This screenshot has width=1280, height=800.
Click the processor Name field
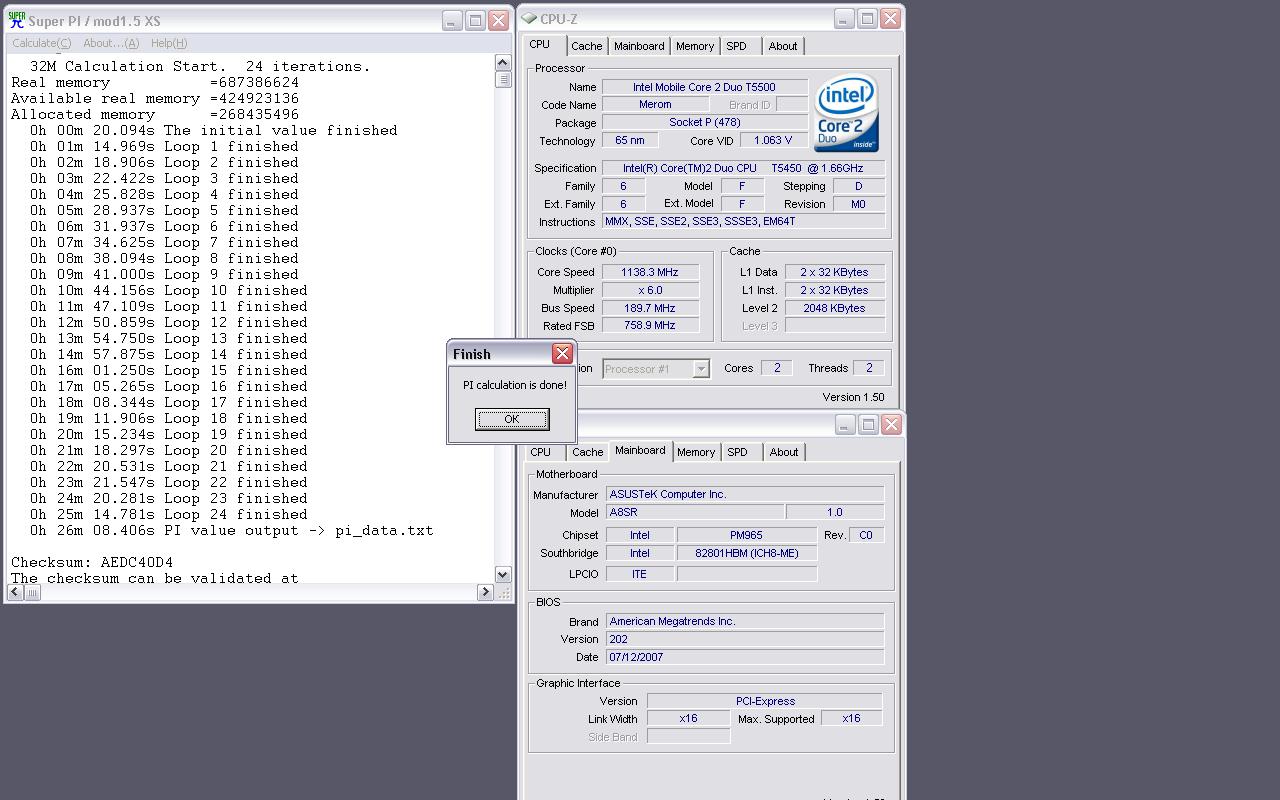click(704, 87)
